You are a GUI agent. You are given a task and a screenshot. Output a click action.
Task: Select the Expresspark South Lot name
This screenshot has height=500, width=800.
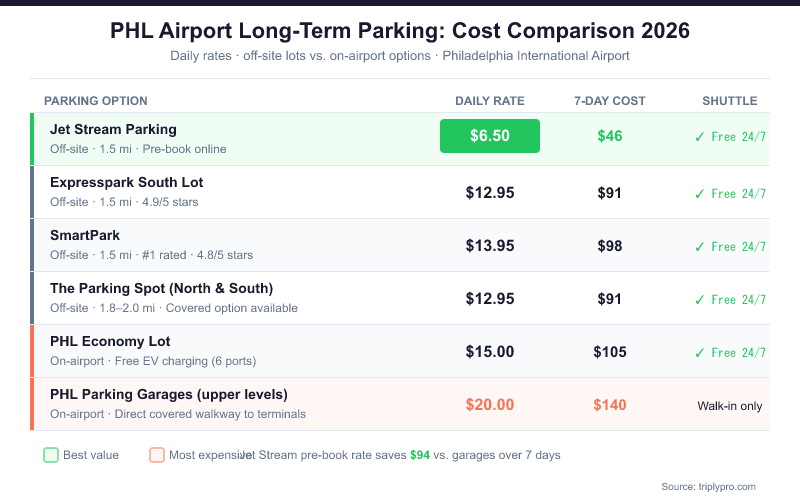126,182
